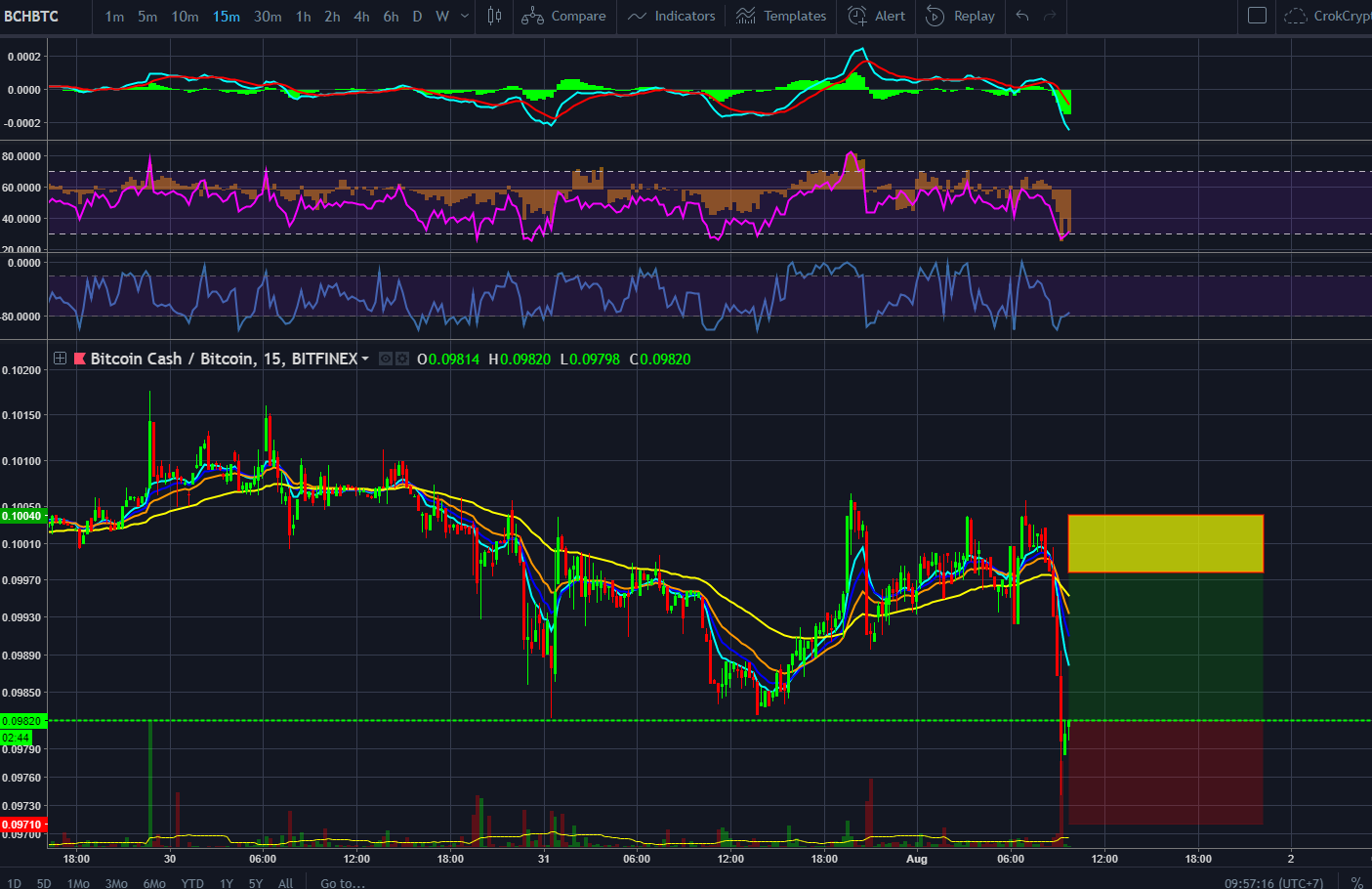Viewport: 1372px width, 889px height.
Task: Toggle chart series visibility eye icon
Action: [x=387, y=359]
